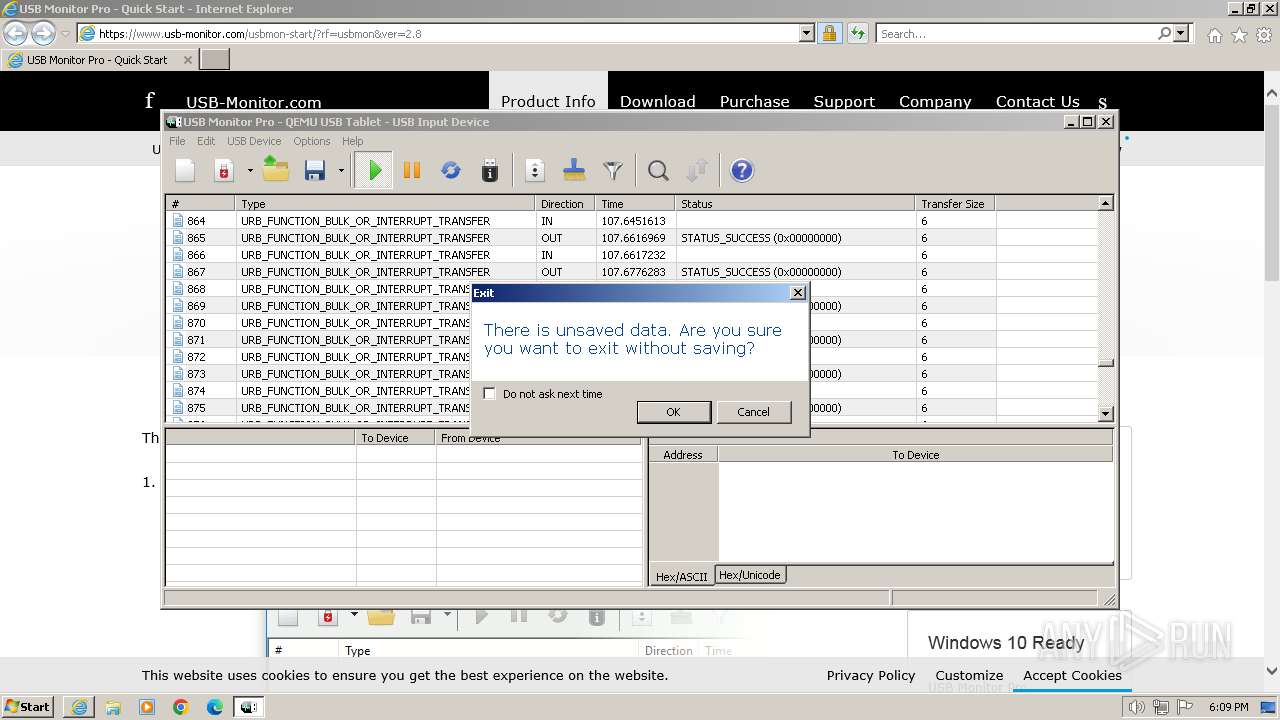The width and height of the screenshot is (1280, 720).
Task: Click STATUS_SUCCESS status in row 867
Action: pos(761,272)
